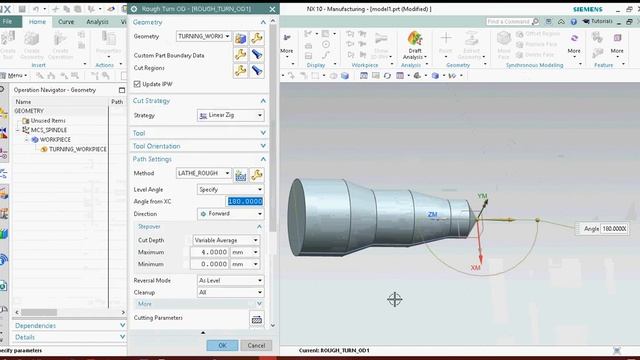
Task: Click shaded rendering style cube icon
Action: tap(435, 76)
